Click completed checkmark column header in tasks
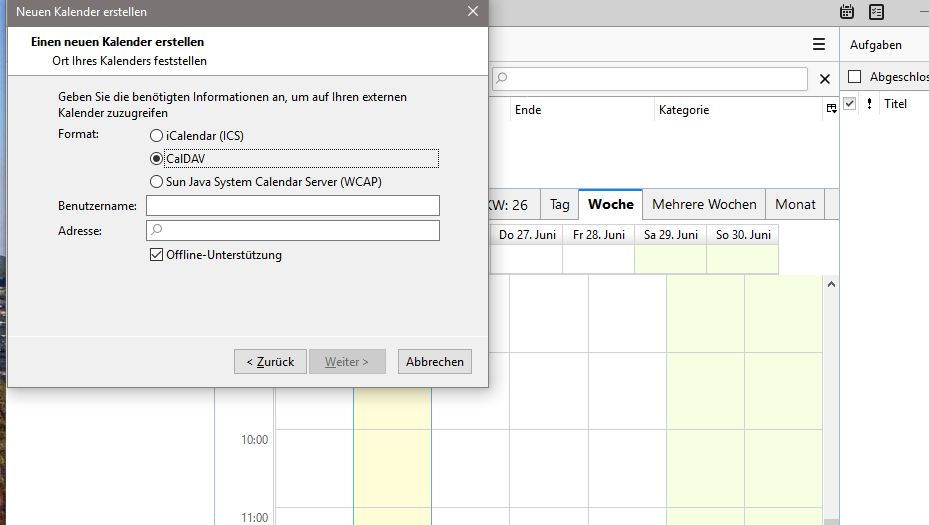This screenshot has width=929, height=525. tap(850, 104)
